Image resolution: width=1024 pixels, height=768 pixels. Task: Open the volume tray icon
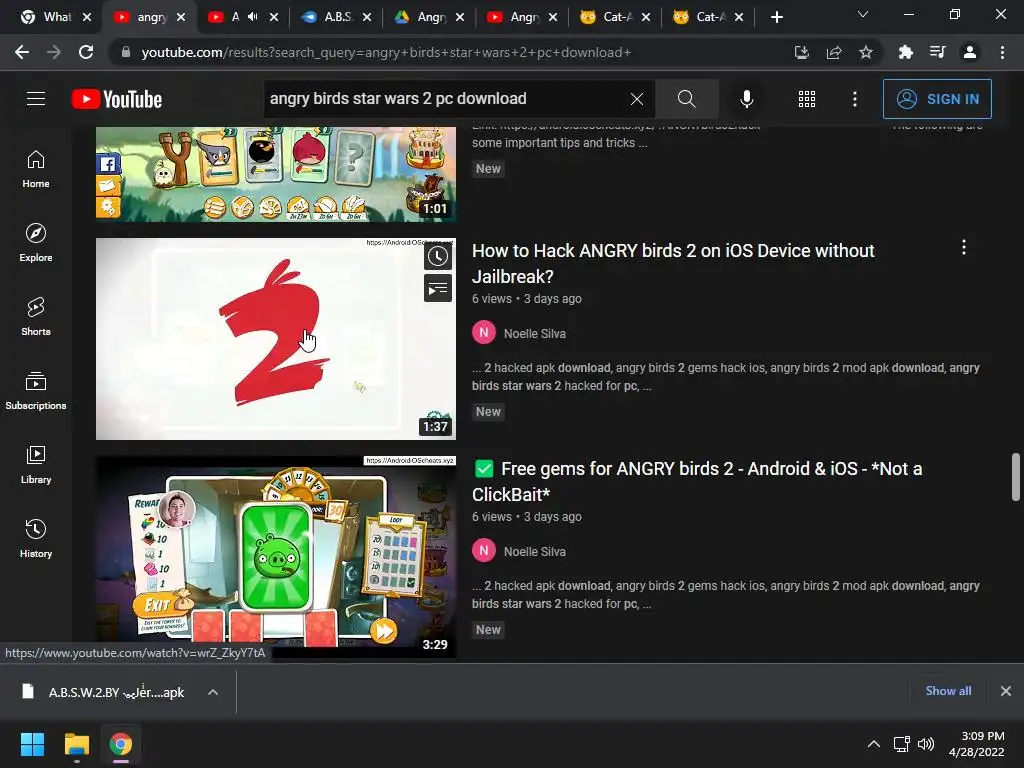pyautogui.click(x=926, y=744)
